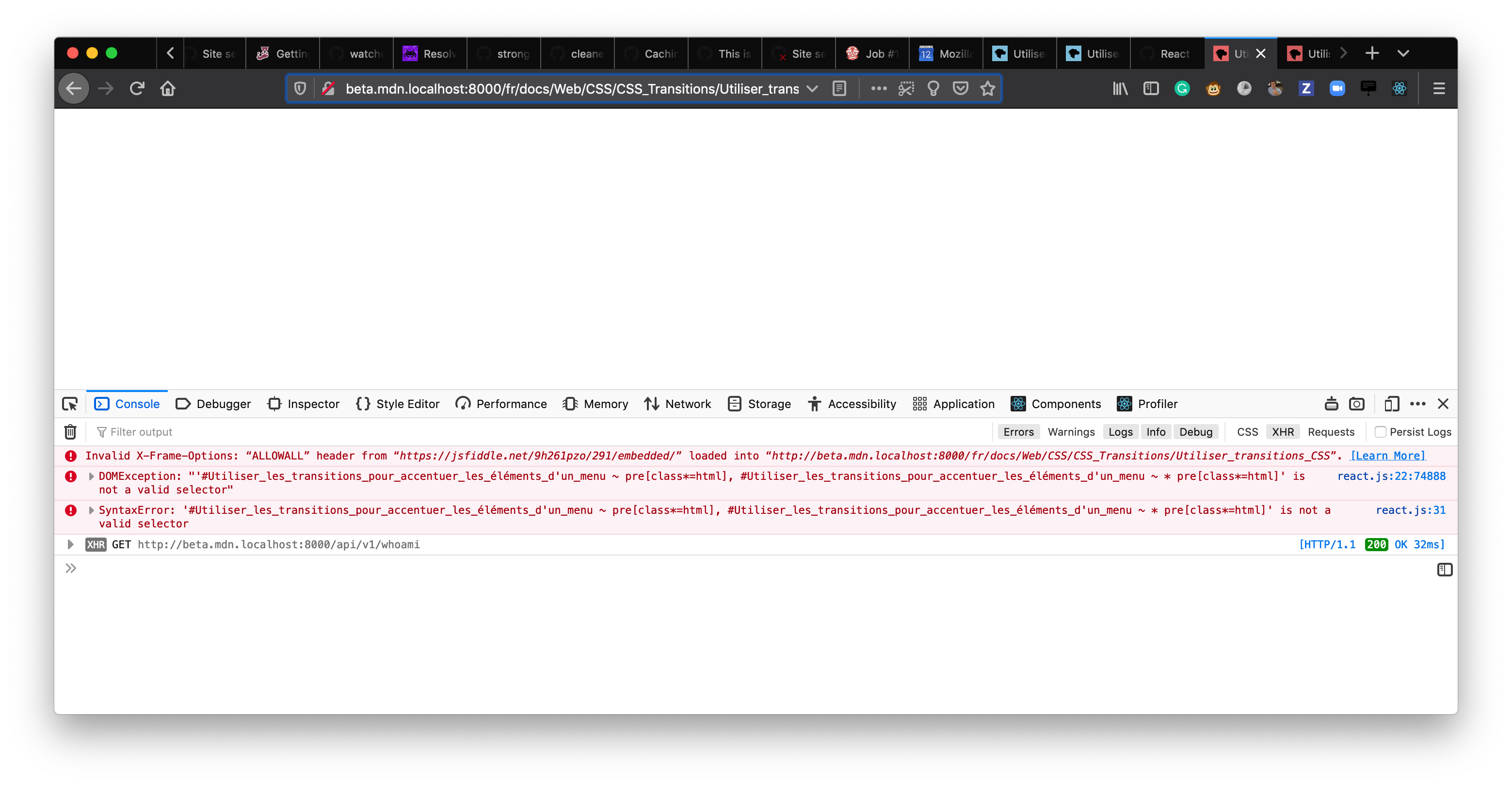Open the Network panel
Viewport: 1512px width, 786px height.
pos(677,404)
